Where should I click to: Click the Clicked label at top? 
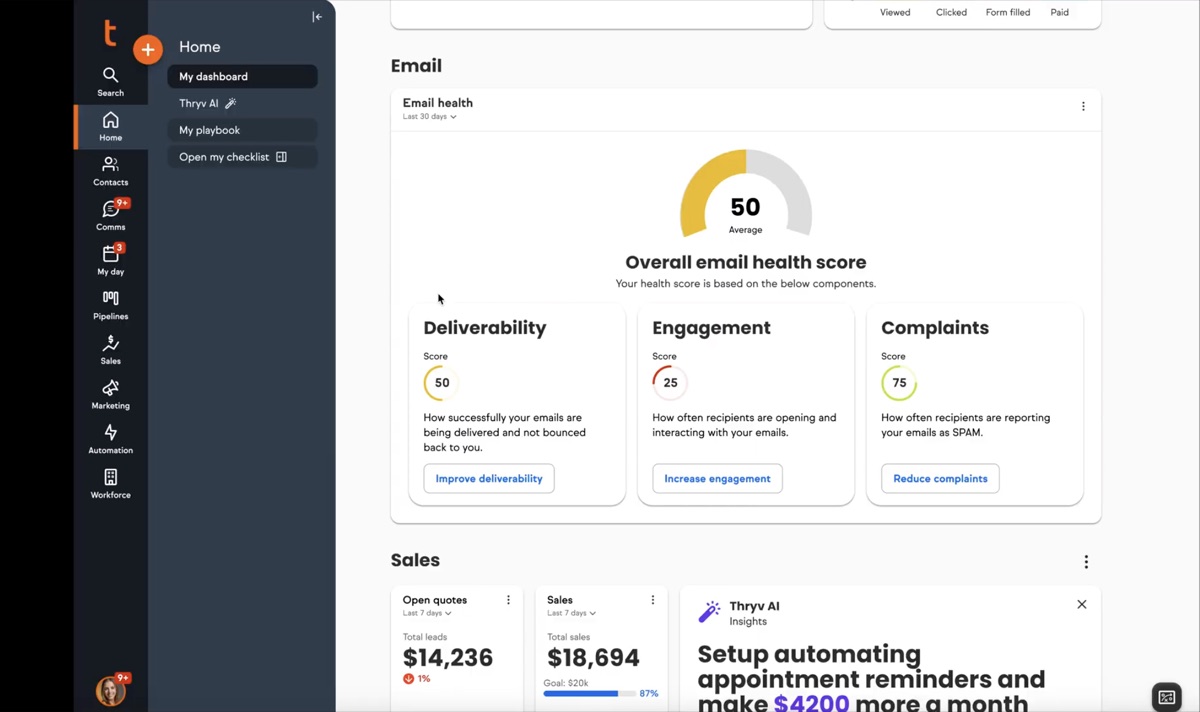(x=951, y=12)
